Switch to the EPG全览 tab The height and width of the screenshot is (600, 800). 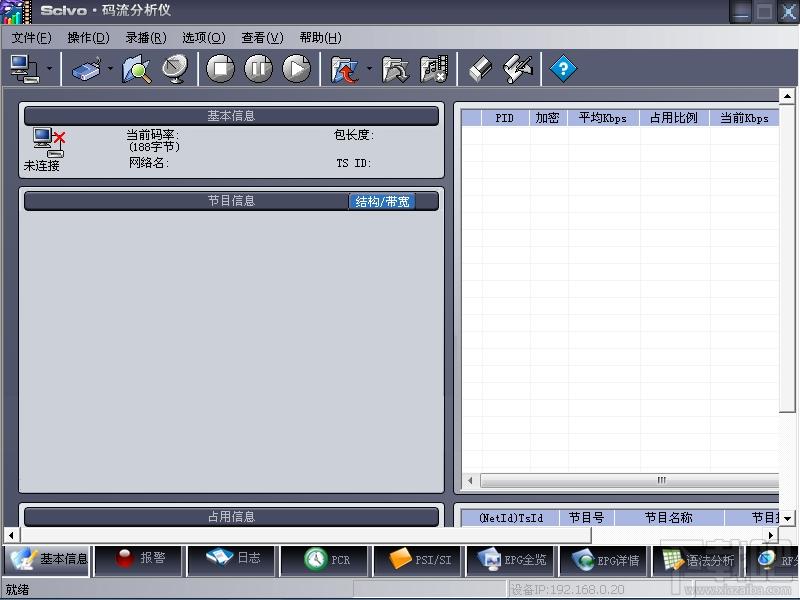(510, 559)
